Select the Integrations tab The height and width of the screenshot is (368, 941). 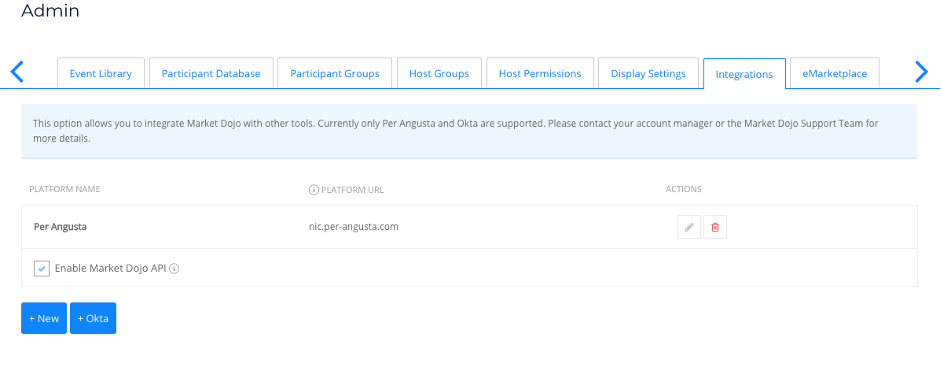coord(744,74)
